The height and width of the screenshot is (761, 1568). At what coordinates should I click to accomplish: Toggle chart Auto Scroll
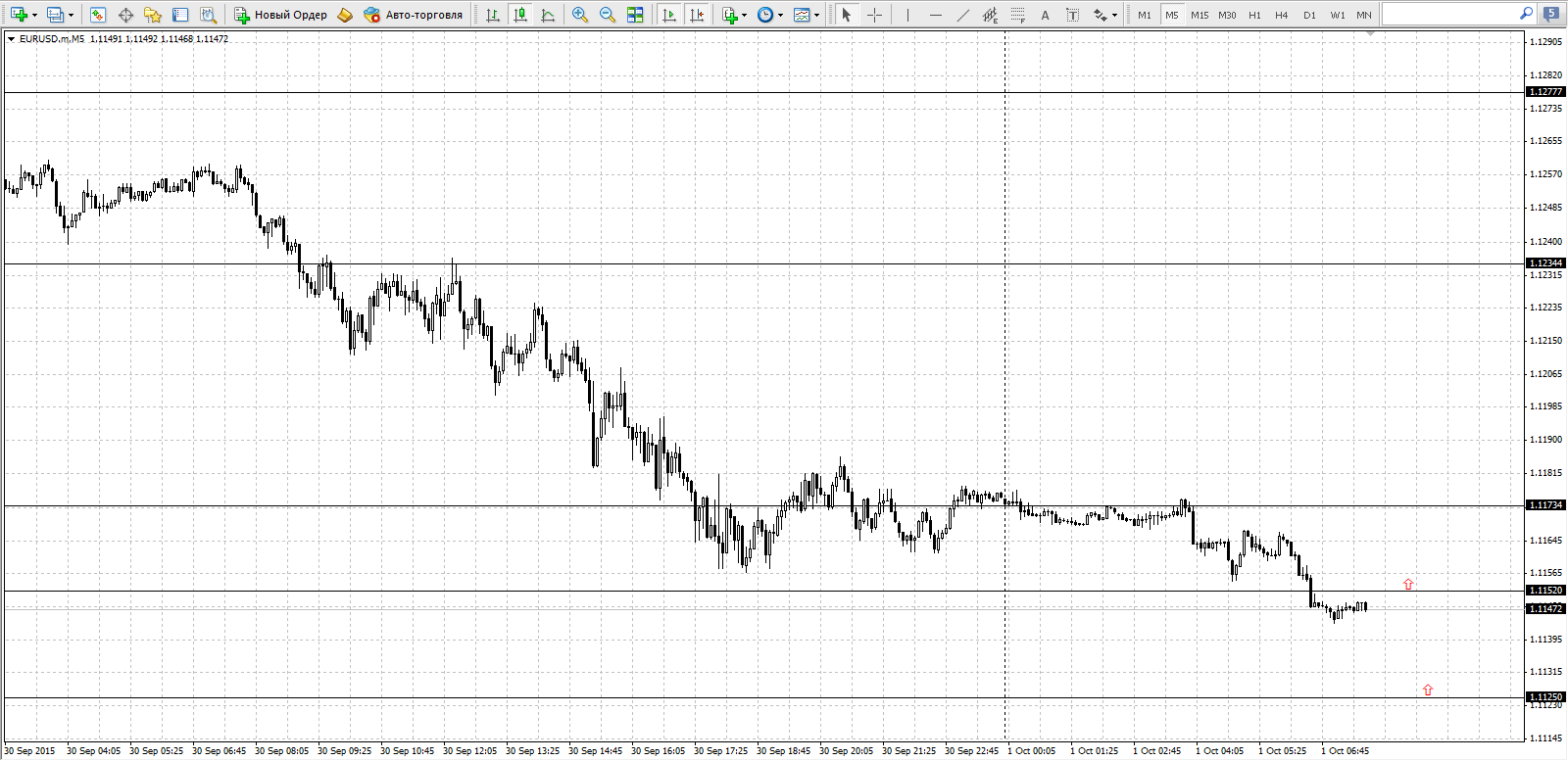click(x=669, y=15)
